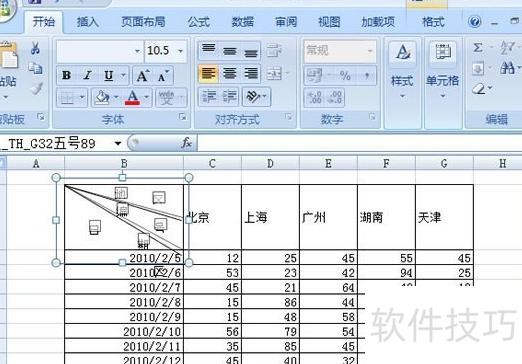Open the 开始 ribbon tab
Viewport: 522px width, 364px height.
click(x=44, y=22)
